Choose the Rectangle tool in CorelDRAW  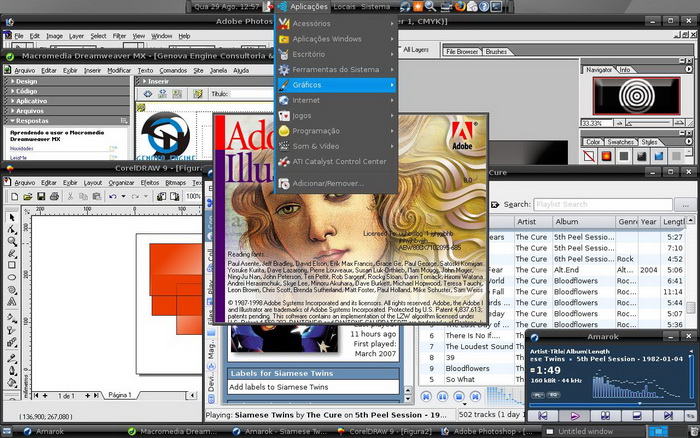point(11,265)
